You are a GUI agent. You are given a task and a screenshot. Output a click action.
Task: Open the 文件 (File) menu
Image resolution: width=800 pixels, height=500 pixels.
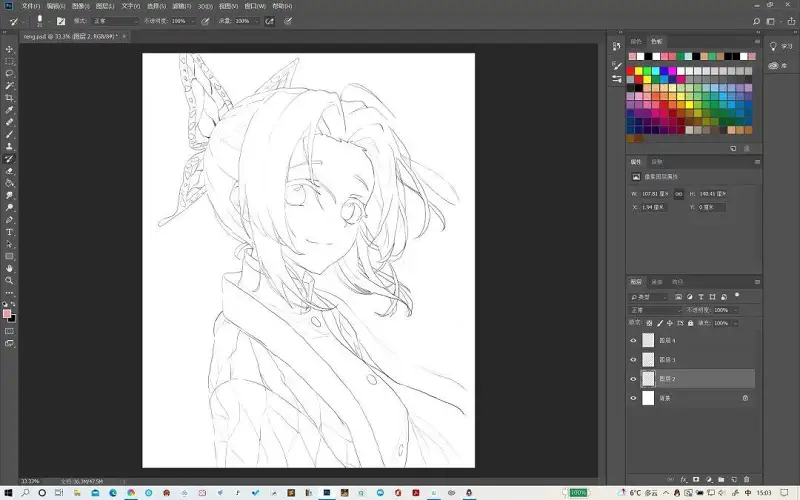31,6
